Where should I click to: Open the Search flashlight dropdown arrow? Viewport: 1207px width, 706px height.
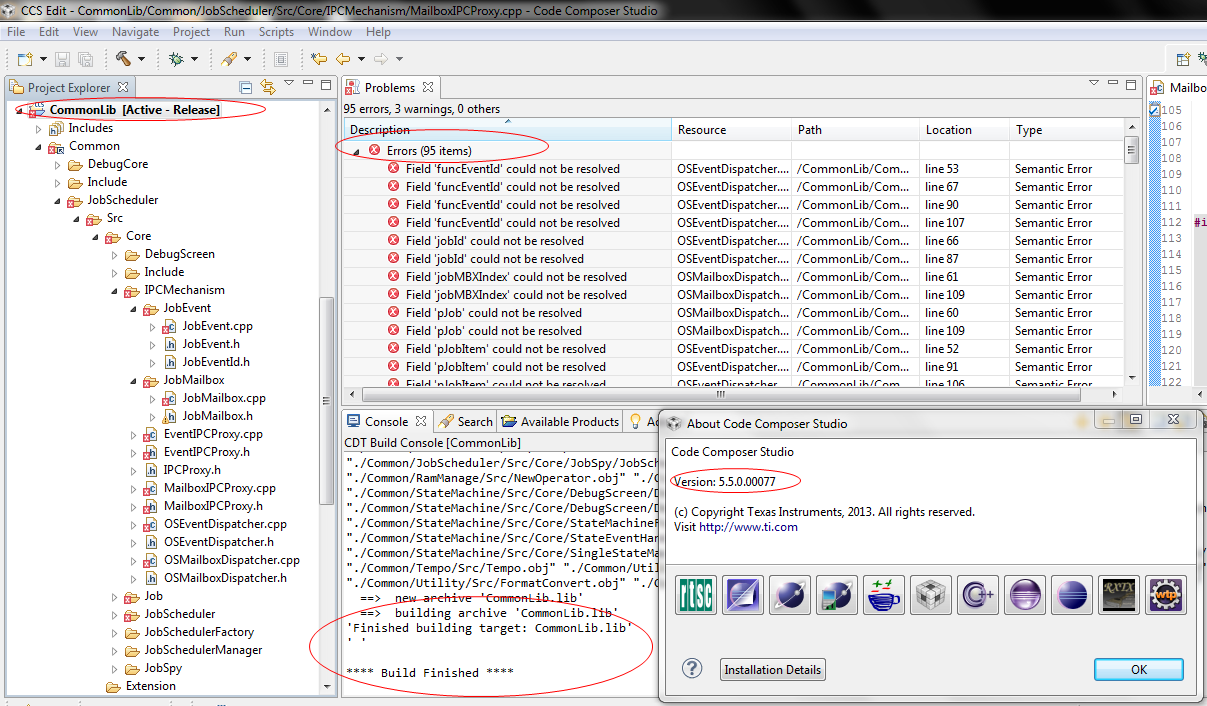[x=246, y=59]
